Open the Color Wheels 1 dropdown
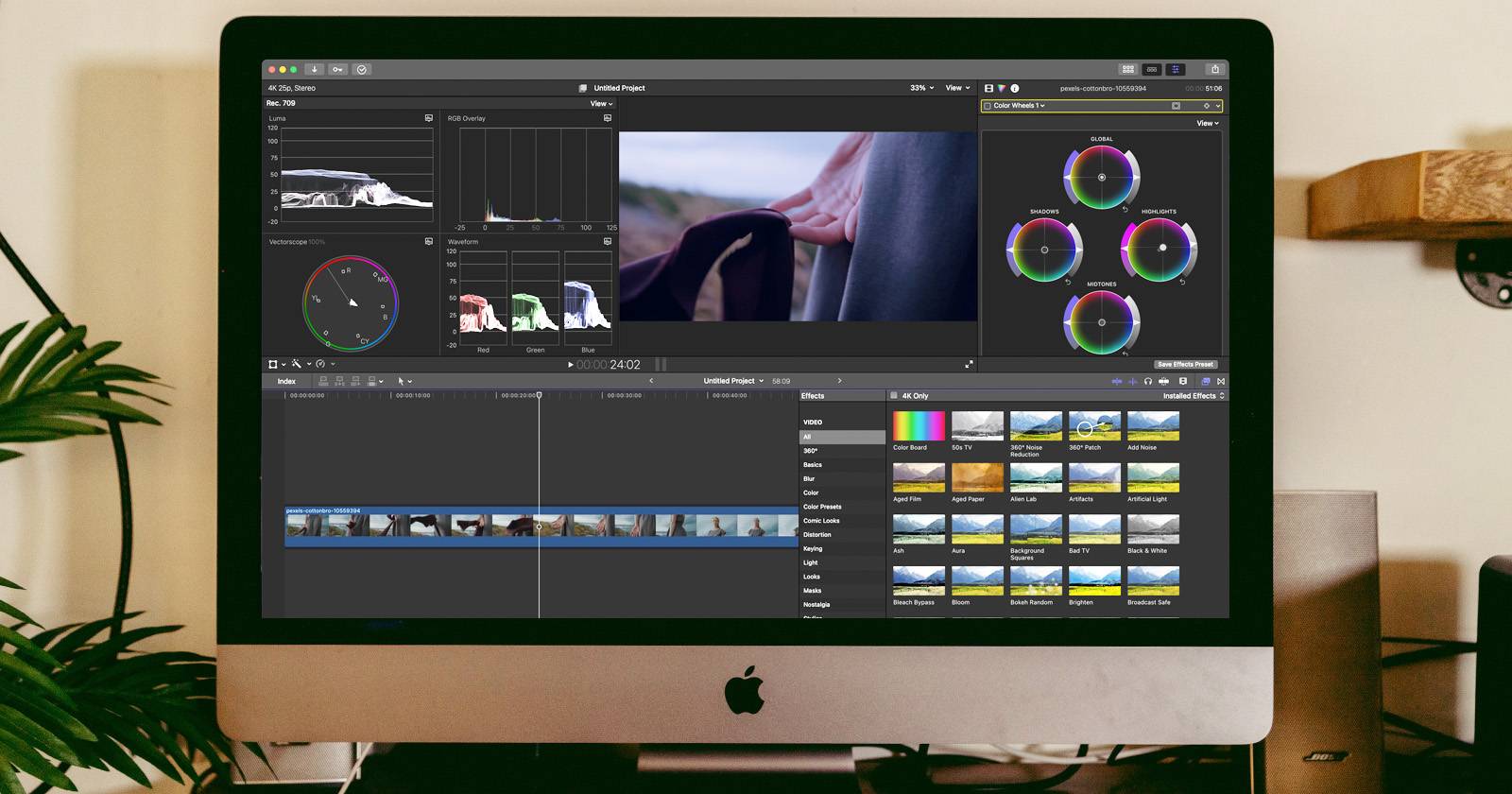The image size is (1512, 794). tap(1019, 106)
